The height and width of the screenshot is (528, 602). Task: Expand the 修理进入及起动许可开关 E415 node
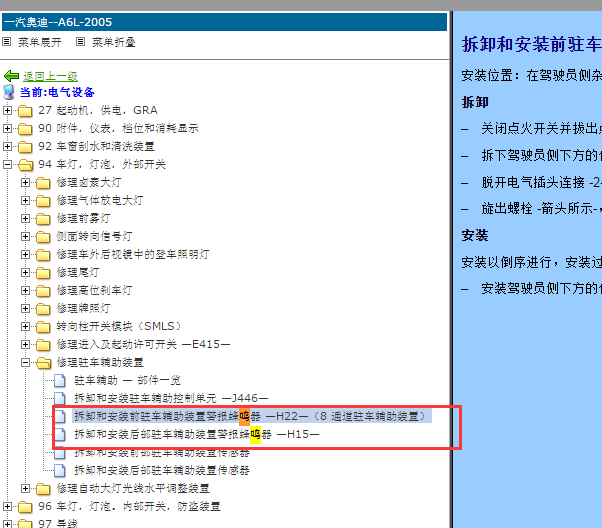[x=25, y=345]
